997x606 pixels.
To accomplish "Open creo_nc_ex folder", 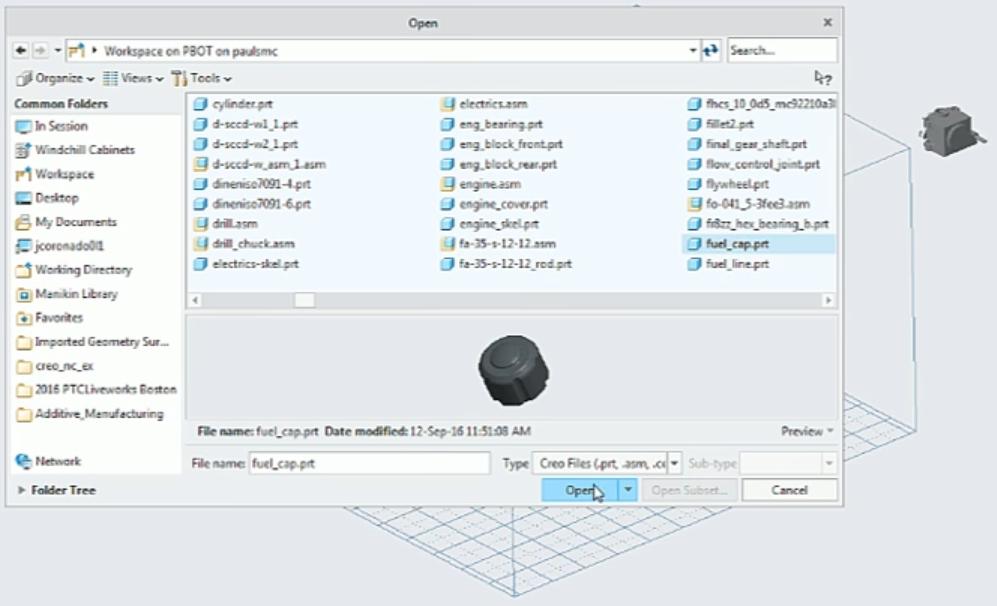I will [x=55, y=366].
